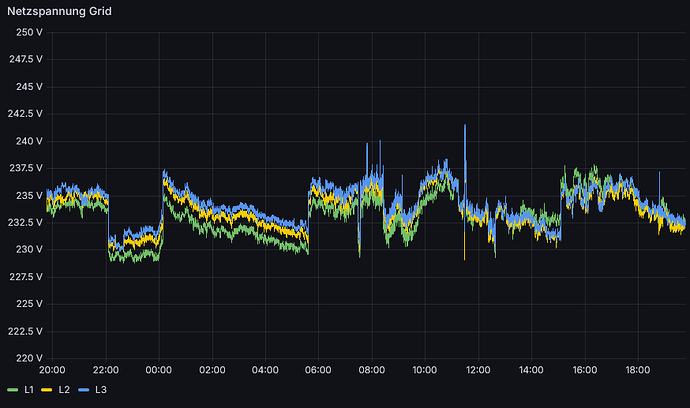This screenshot has height=408, width=690.
Task: Click the green L1 legend color swatch
Action: point(13,390)
